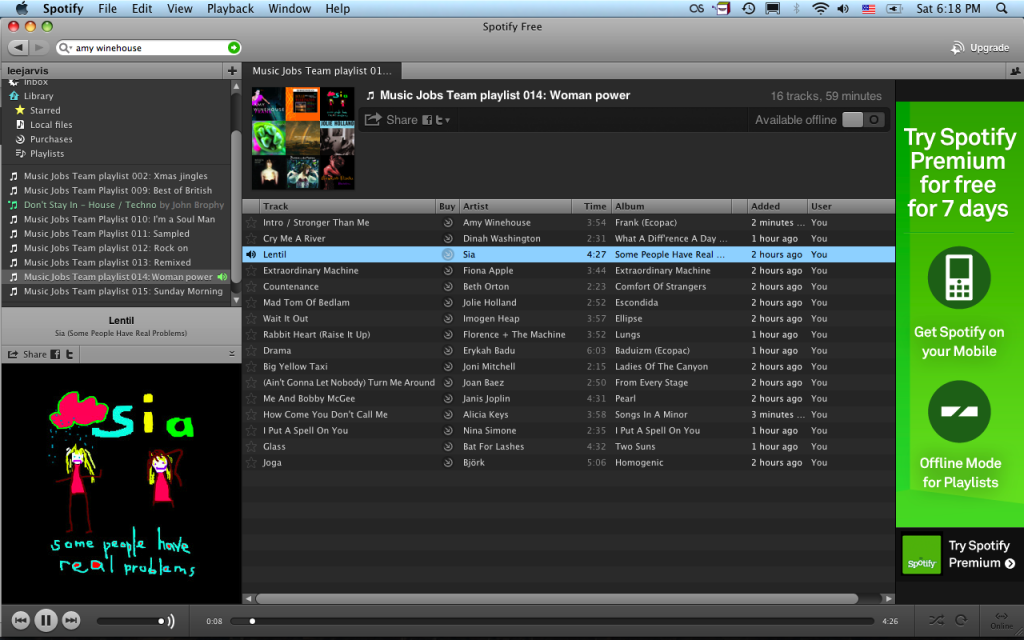
Task: Open the File menu
Action: 107,8
